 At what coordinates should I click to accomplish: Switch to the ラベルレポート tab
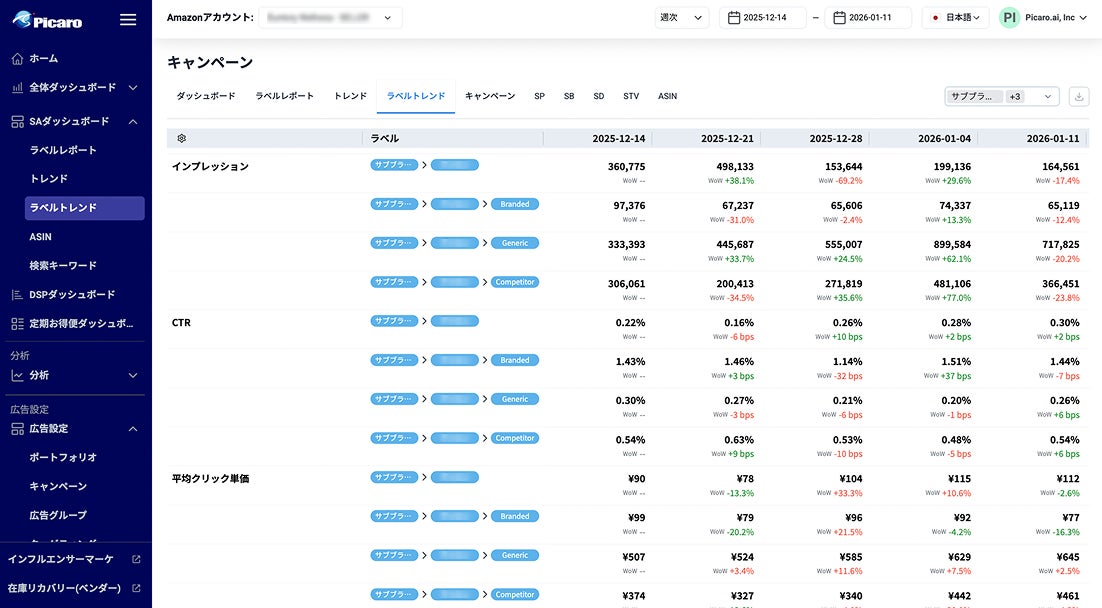[x=284, y=96]
